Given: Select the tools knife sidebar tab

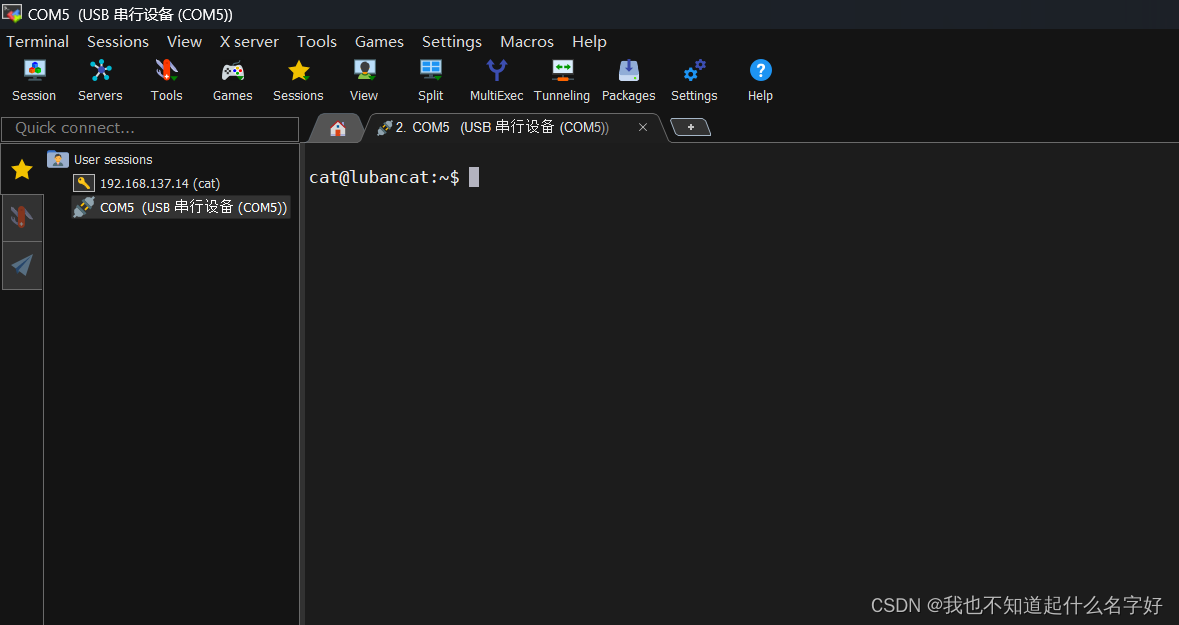Looking at the screenshot, I should coord(22,218).
